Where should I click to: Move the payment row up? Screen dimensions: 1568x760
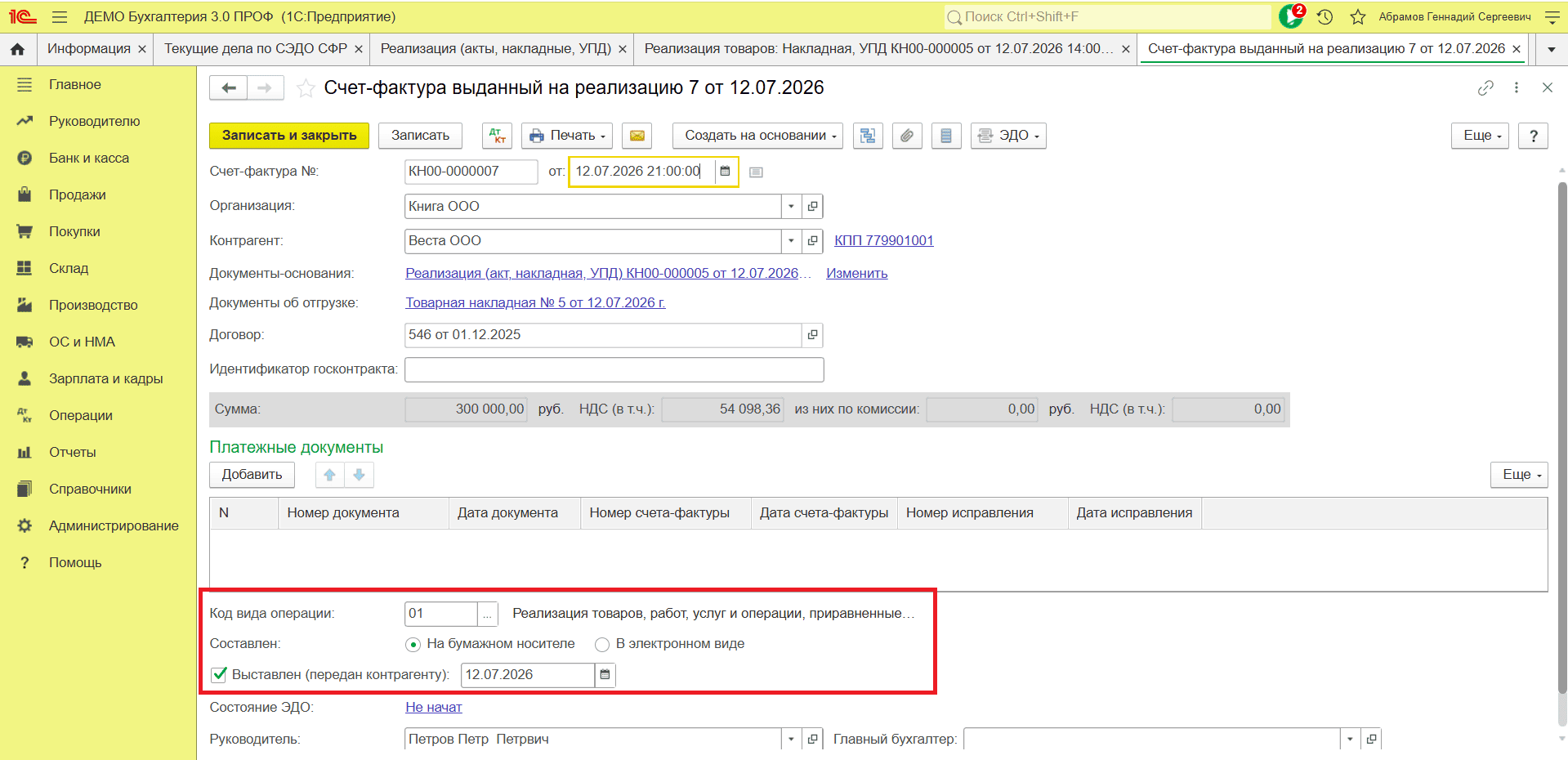[330, 475]
